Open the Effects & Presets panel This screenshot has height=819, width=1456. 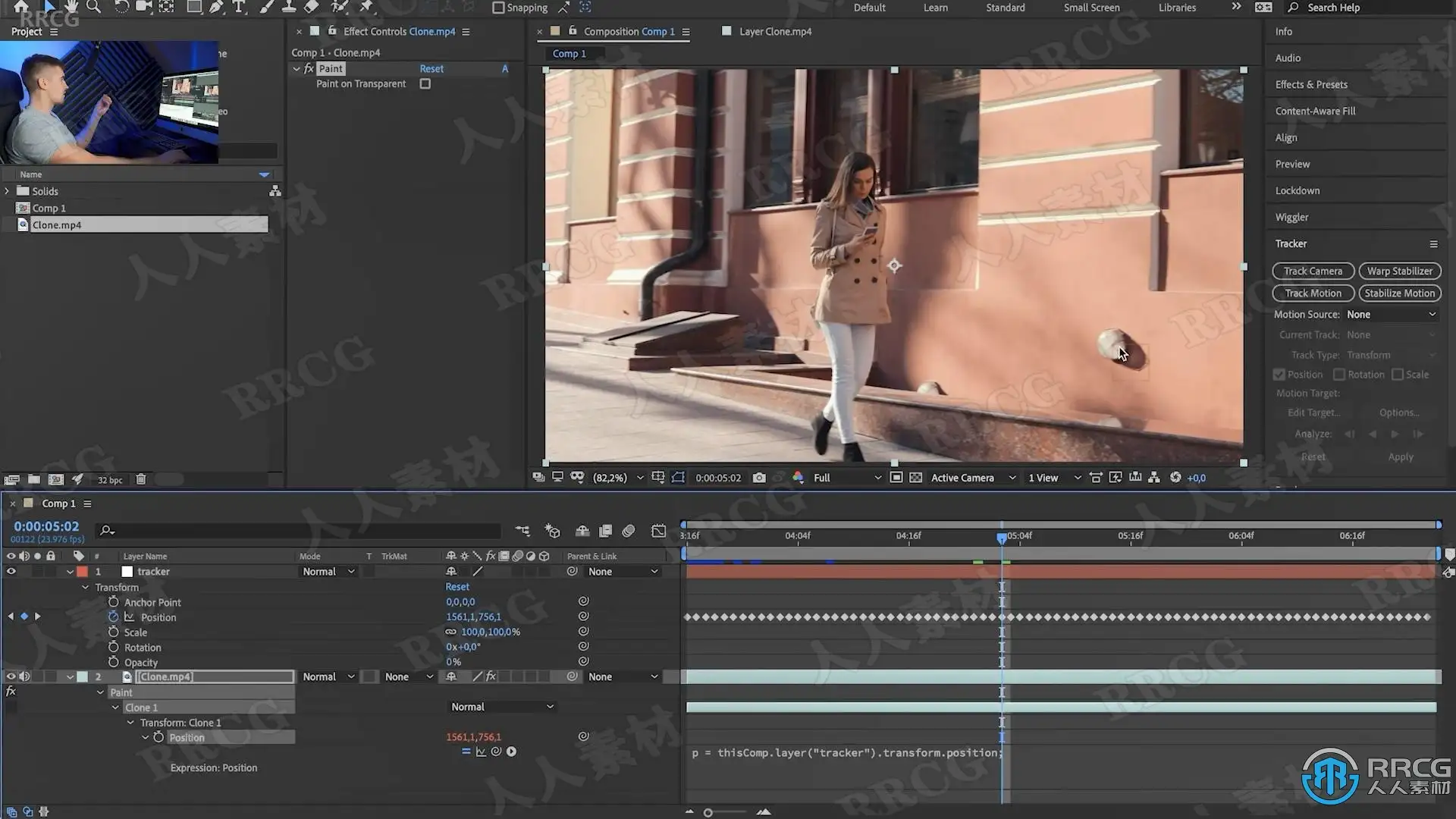point(1311,85)
